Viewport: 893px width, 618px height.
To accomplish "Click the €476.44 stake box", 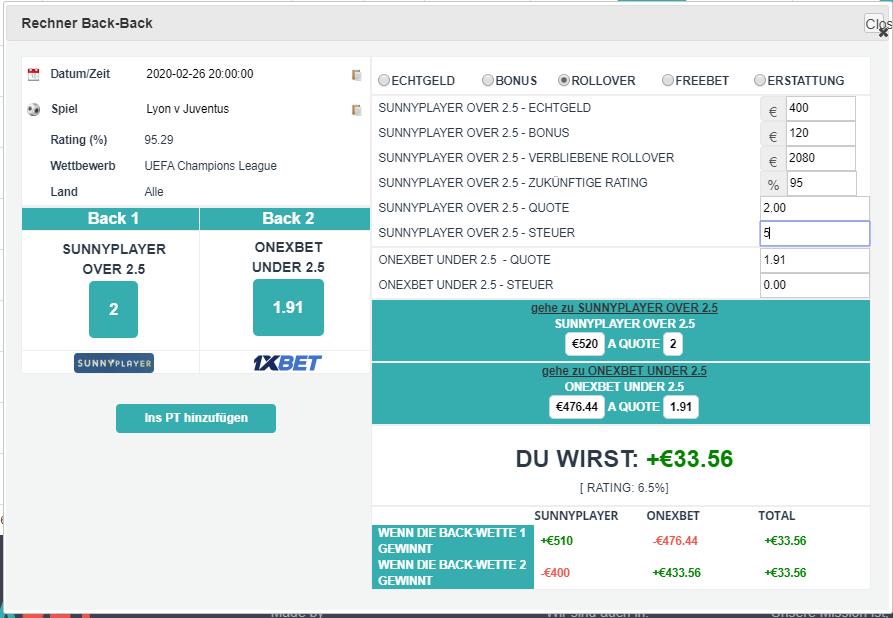I will (x=577, y=407).
